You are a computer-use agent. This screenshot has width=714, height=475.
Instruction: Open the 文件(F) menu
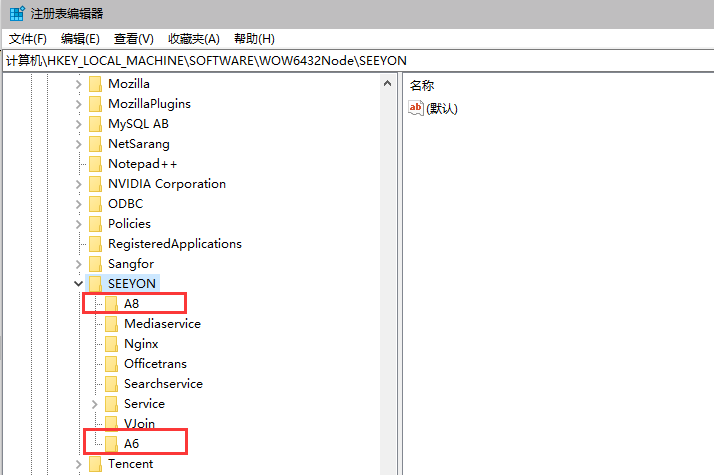(28, 39)
